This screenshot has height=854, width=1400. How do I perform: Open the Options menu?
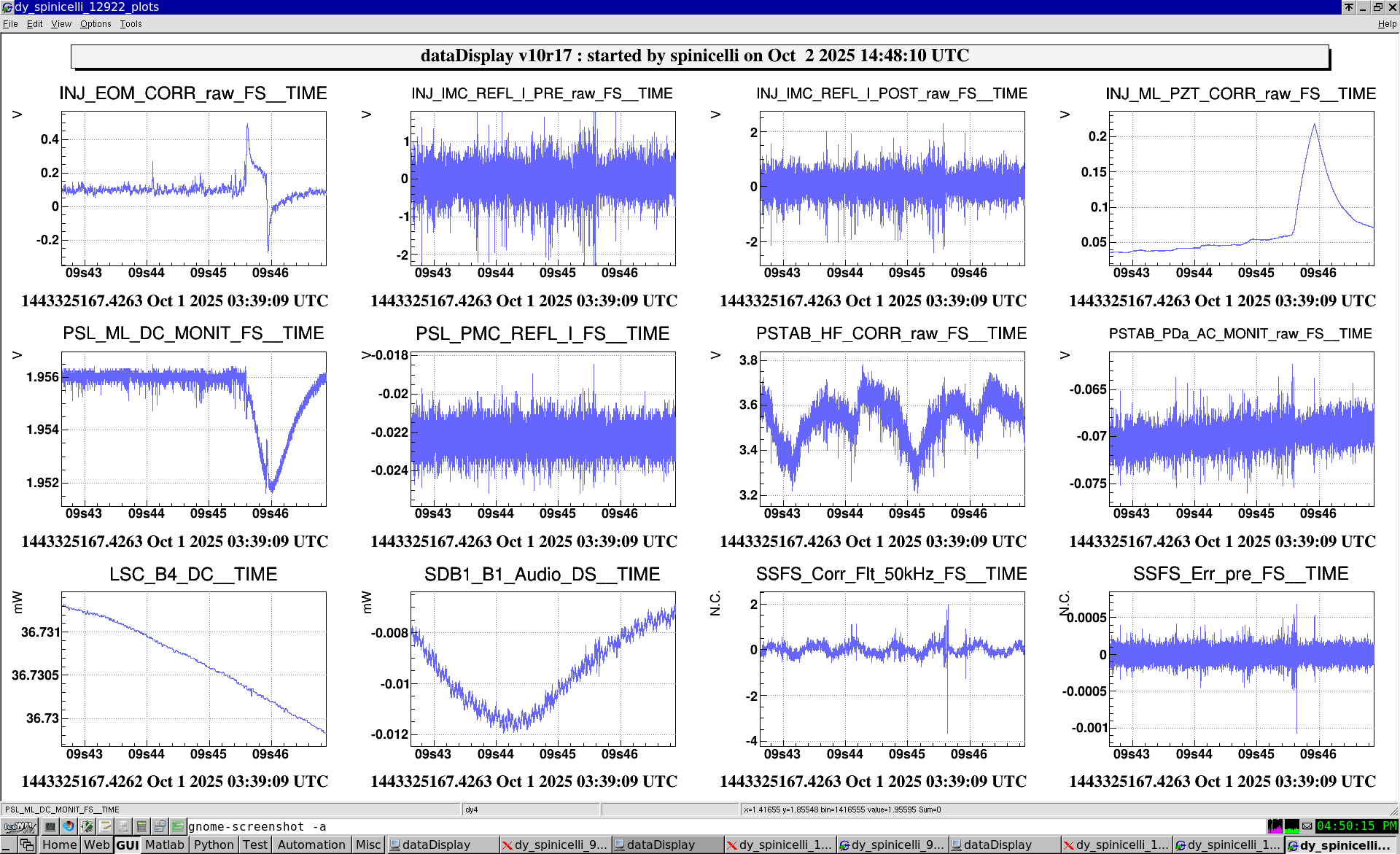coord(96,24)
